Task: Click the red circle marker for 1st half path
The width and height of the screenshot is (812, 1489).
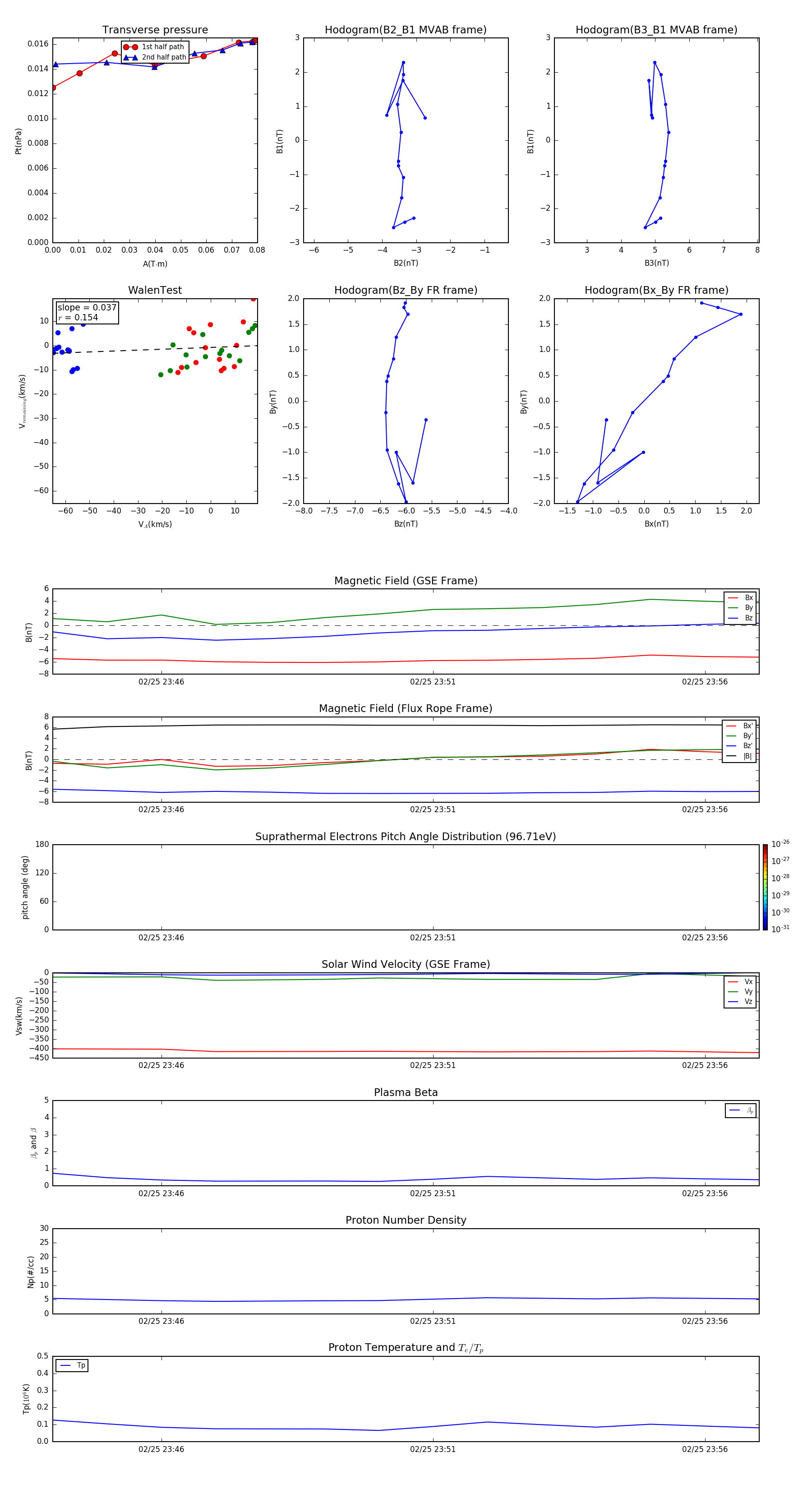Action: [x=130, y=47]
